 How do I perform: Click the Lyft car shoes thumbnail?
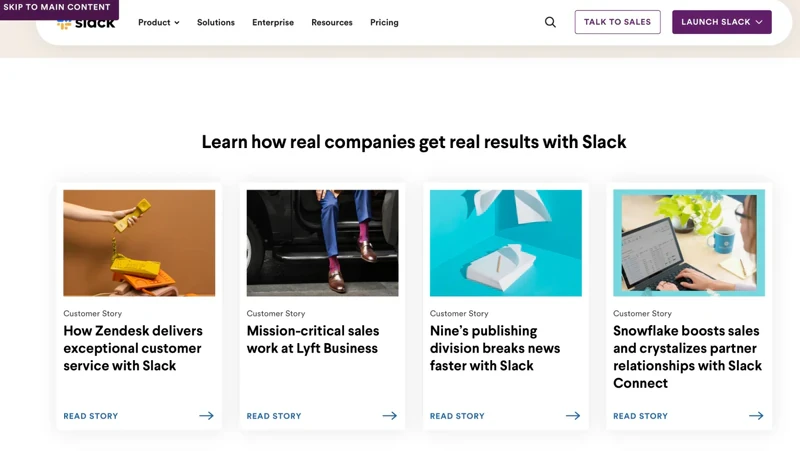pos(322,243)
